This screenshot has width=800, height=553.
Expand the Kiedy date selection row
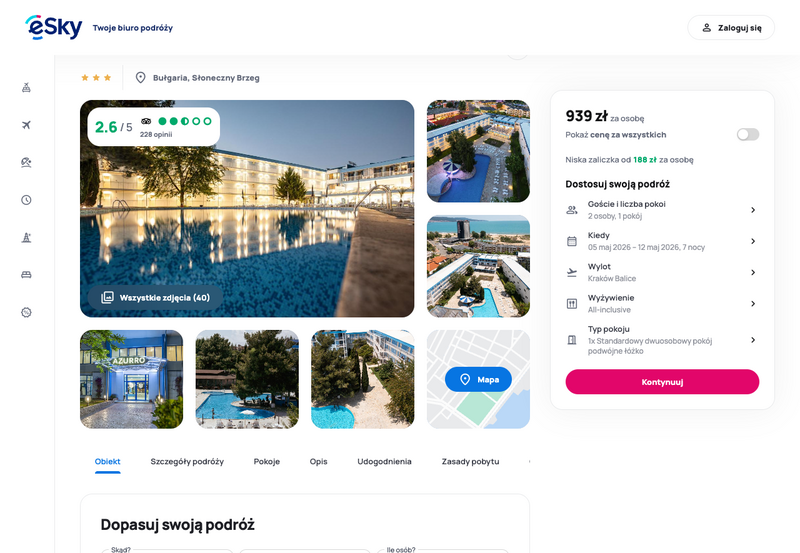(662, 241)
